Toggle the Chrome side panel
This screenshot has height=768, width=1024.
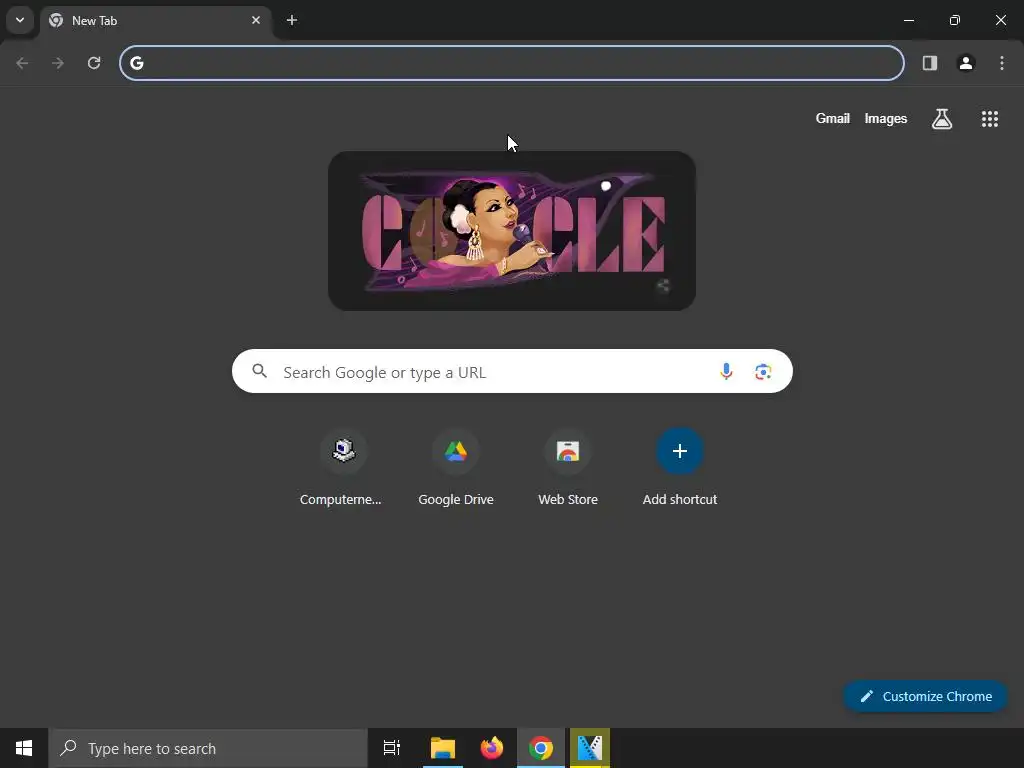tap(930, 63)
